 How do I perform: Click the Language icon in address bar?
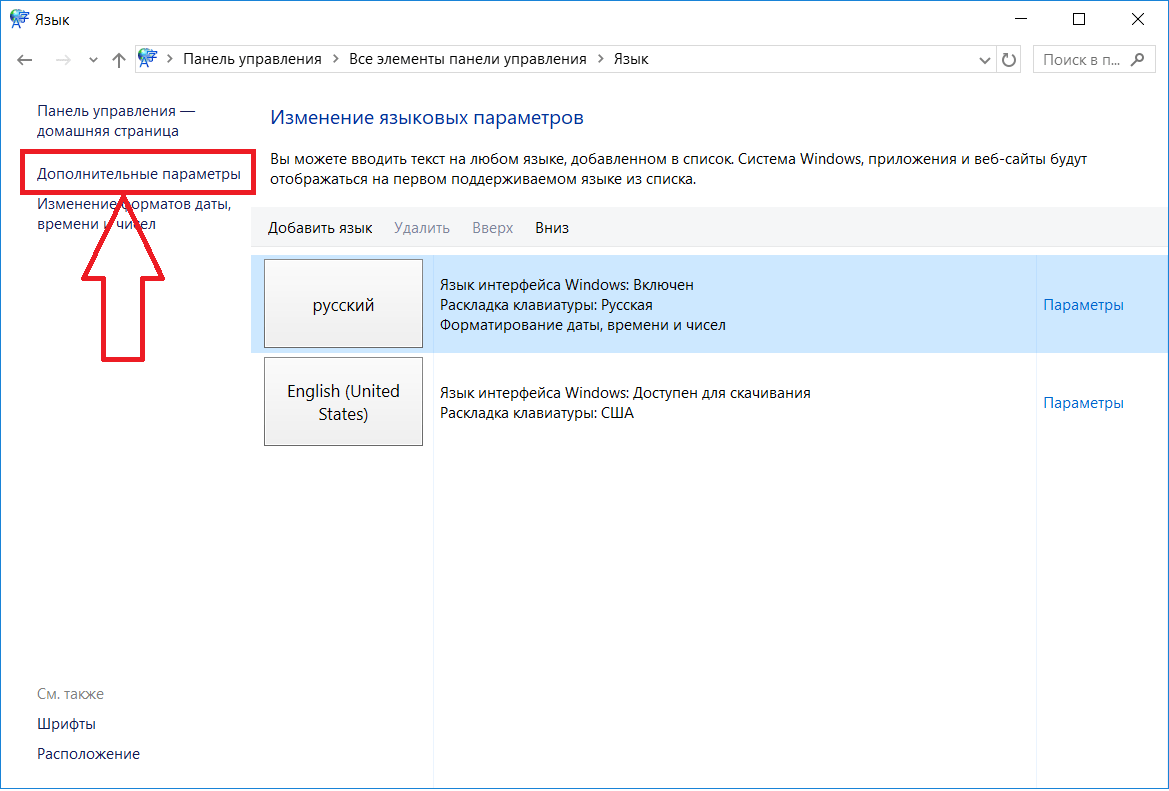[148, 58]
